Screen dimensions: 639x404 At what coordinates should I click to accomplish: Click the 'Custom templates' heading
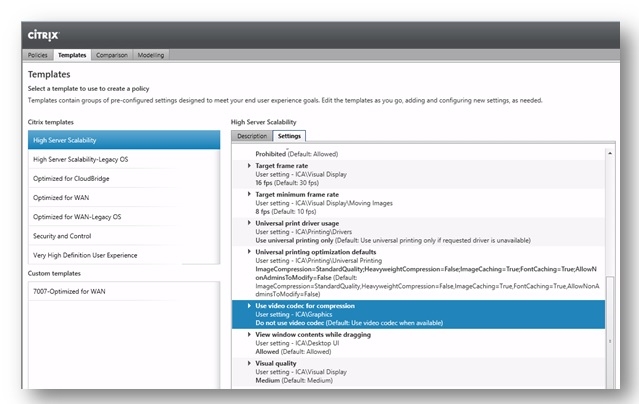coord(54,273)
